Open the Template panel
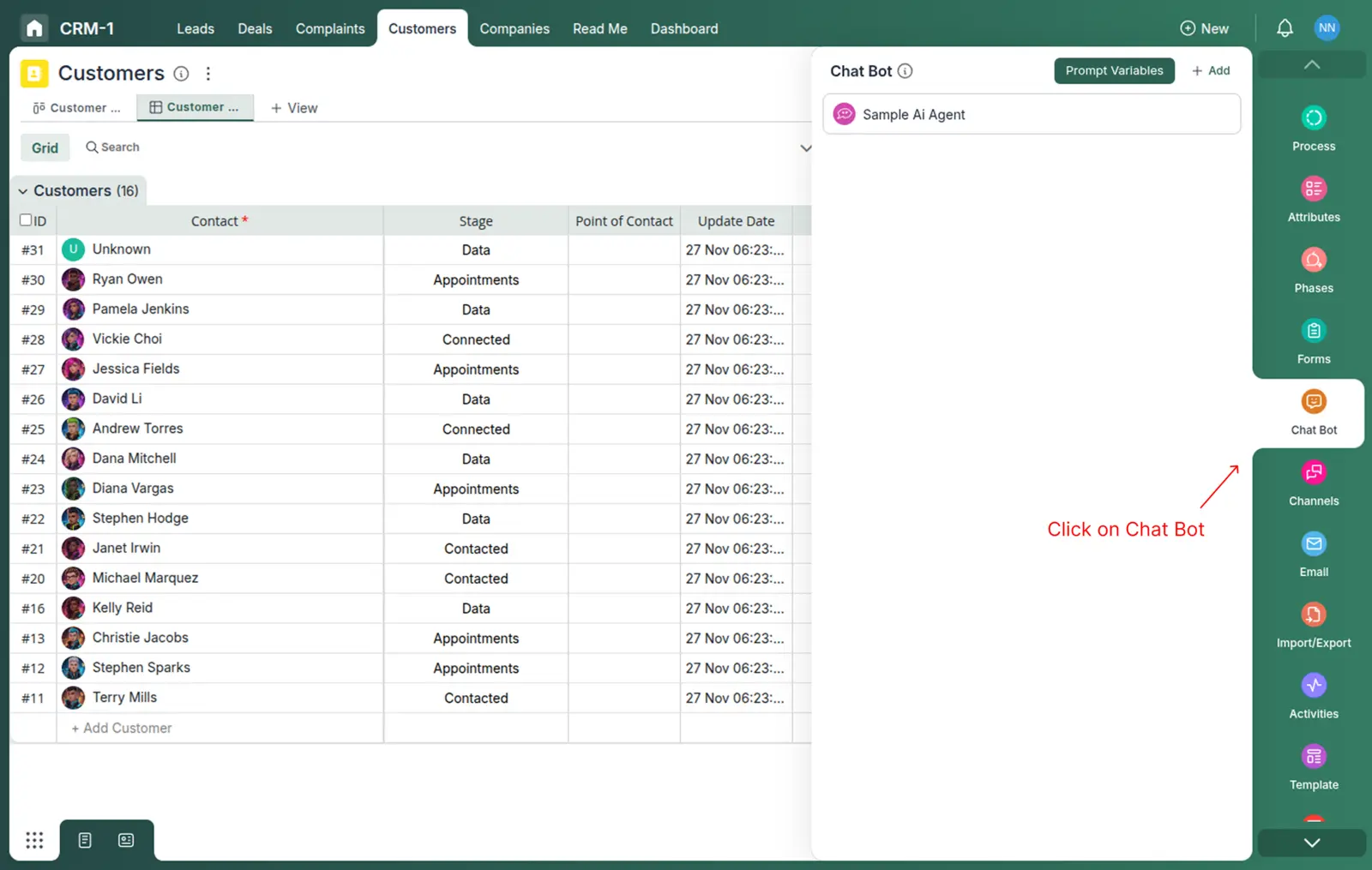1372x870 pixels. [x=1313, y=767]
